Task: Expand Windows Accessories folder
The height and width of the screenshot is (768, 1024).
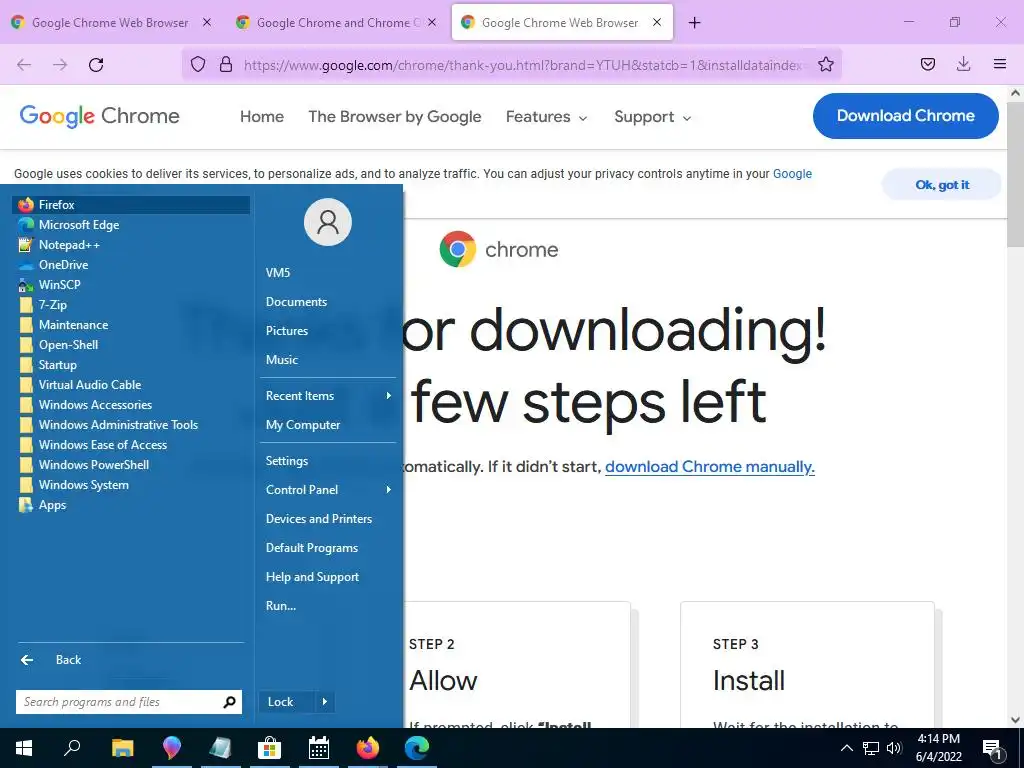Action: 131,405
